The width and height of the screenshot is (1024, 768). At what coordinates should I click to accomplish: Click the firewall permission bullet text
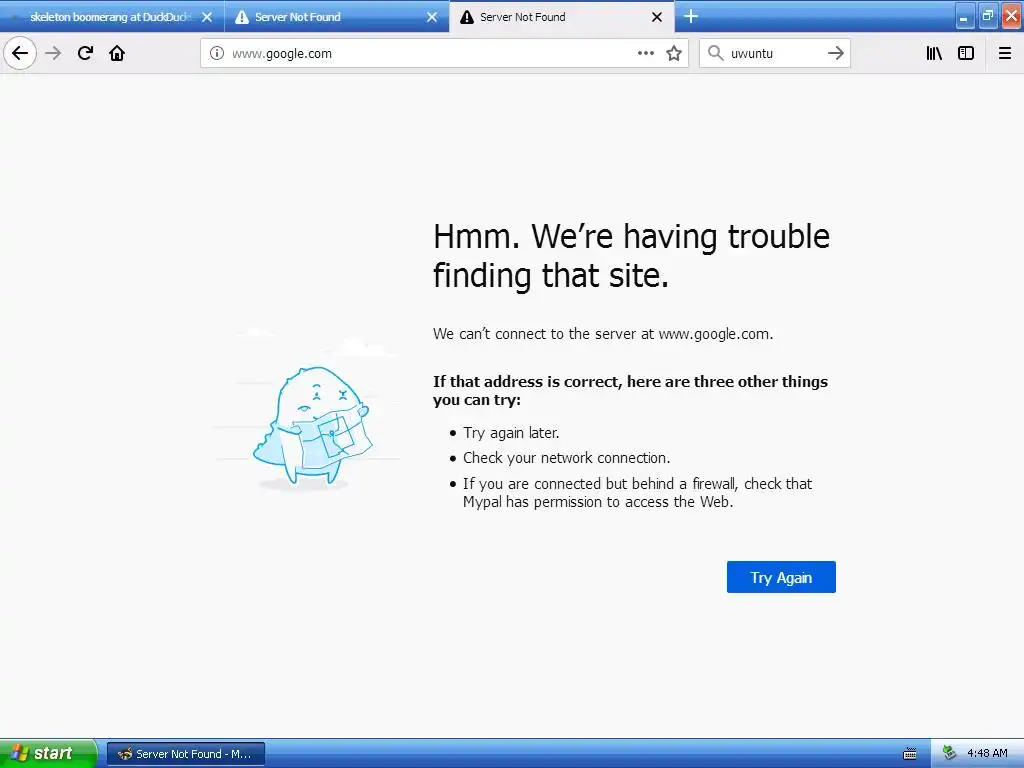coord(637,492)
